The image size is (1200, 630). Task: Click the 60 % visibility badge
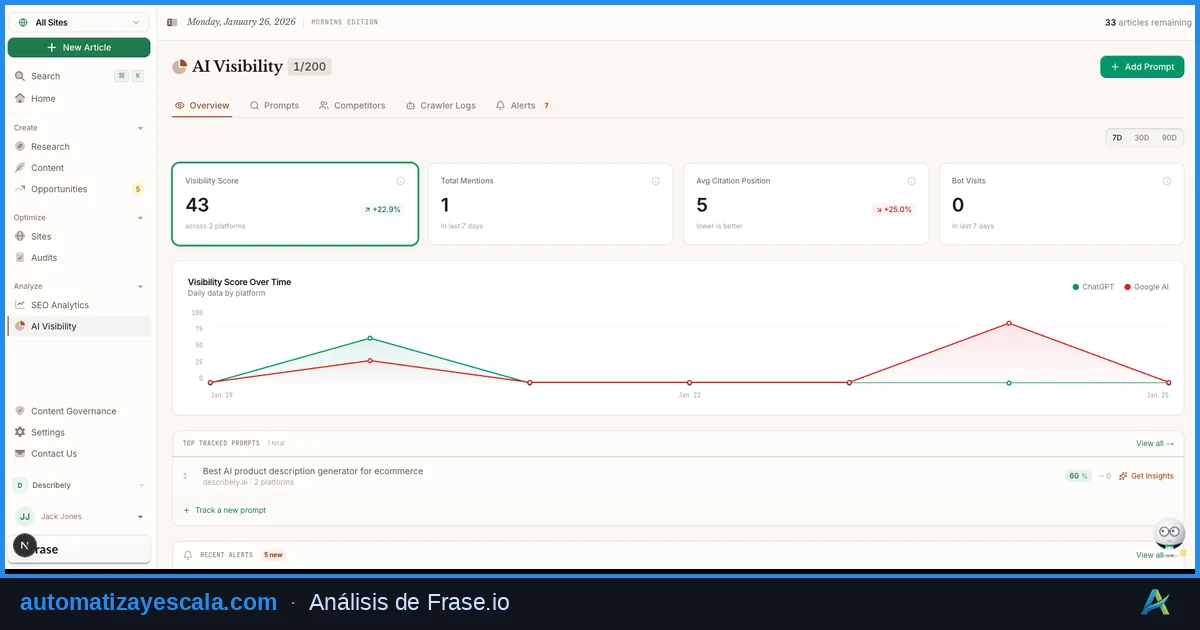coord(1078,476)
